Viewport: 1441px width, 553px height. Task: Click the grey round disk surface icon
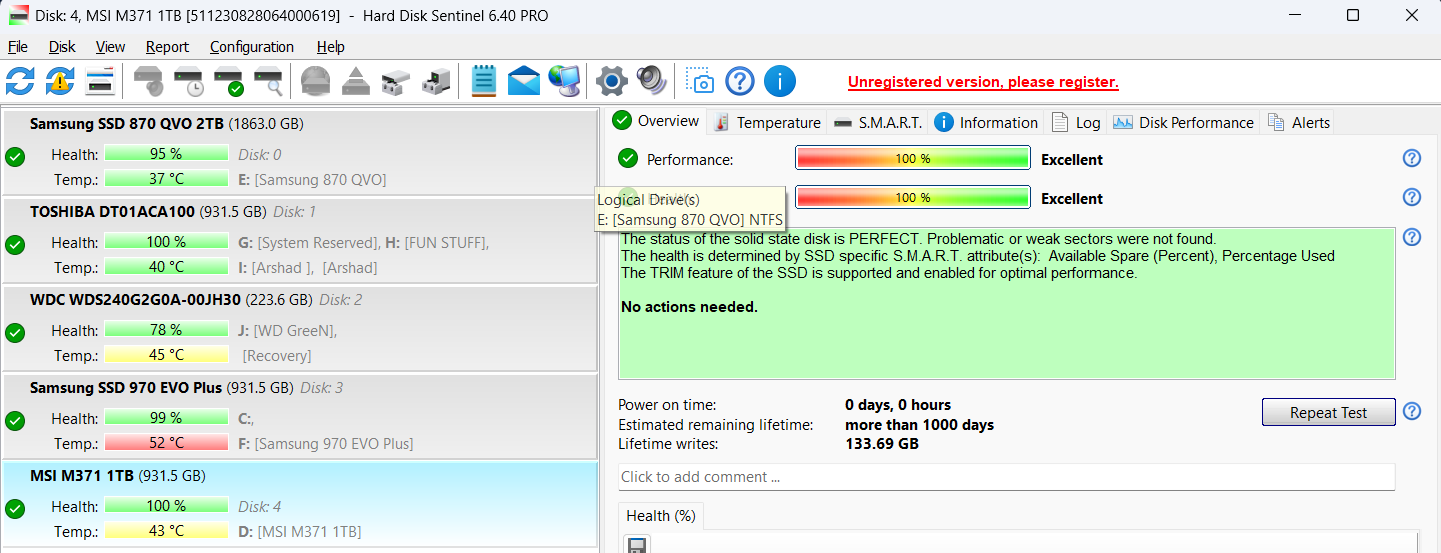(x=315, y=81)
